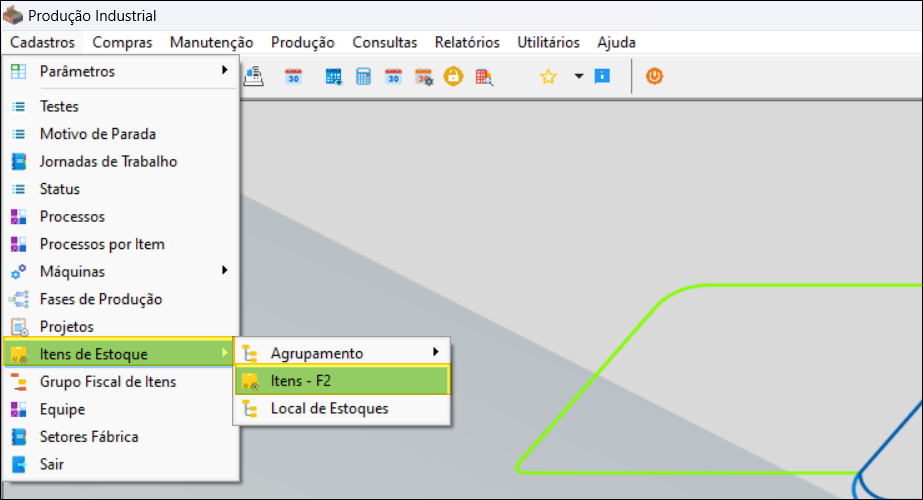Select Itens - F2 in the submenu

tap(343, 380)
